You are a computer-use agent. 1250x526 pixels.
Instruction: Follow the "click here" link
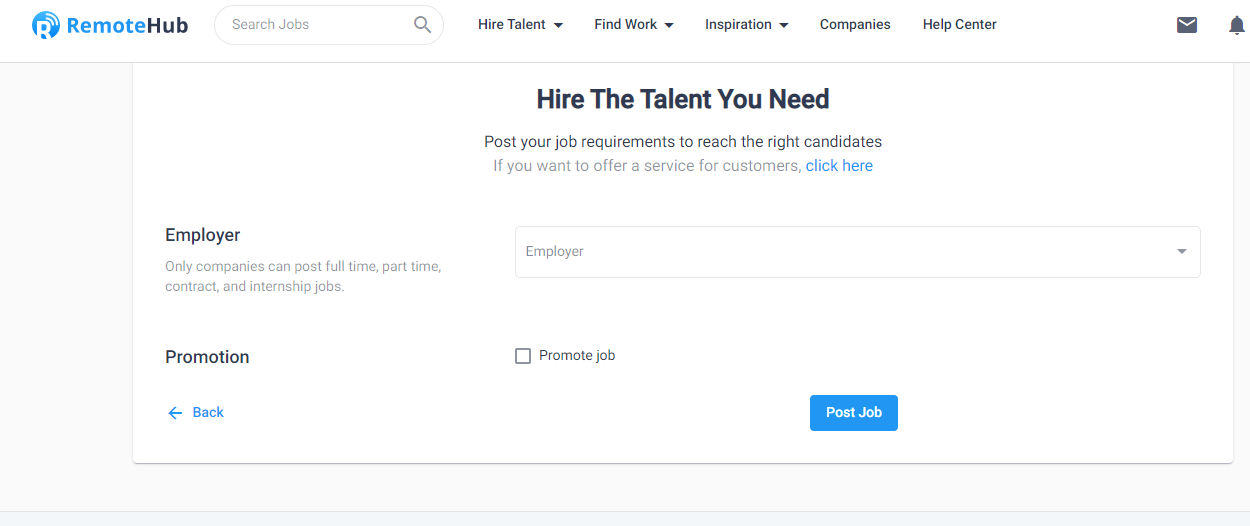[839, 166]
